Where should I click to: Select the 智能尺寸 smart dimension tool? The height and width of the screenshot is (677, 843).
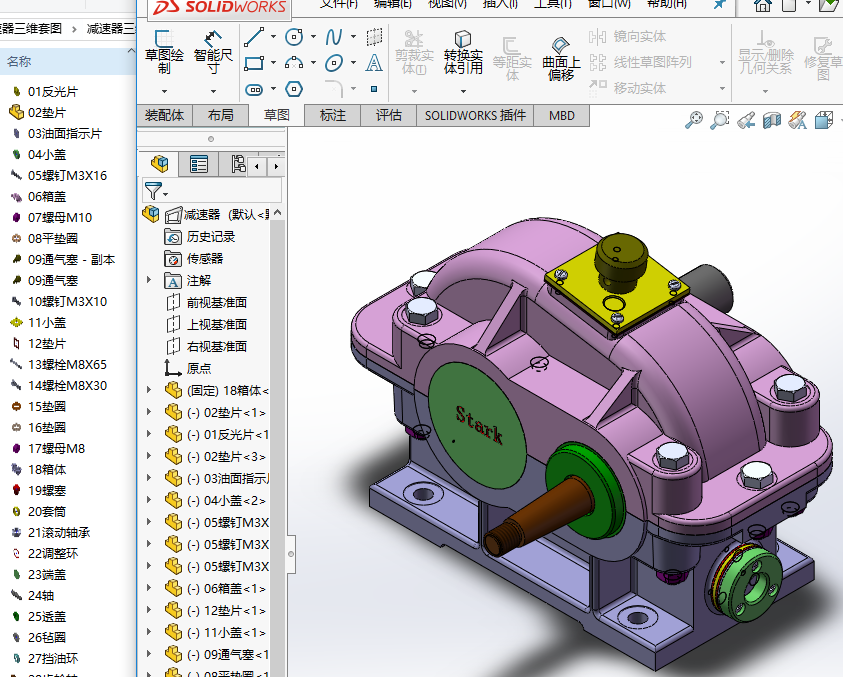[x=212, y=42]
